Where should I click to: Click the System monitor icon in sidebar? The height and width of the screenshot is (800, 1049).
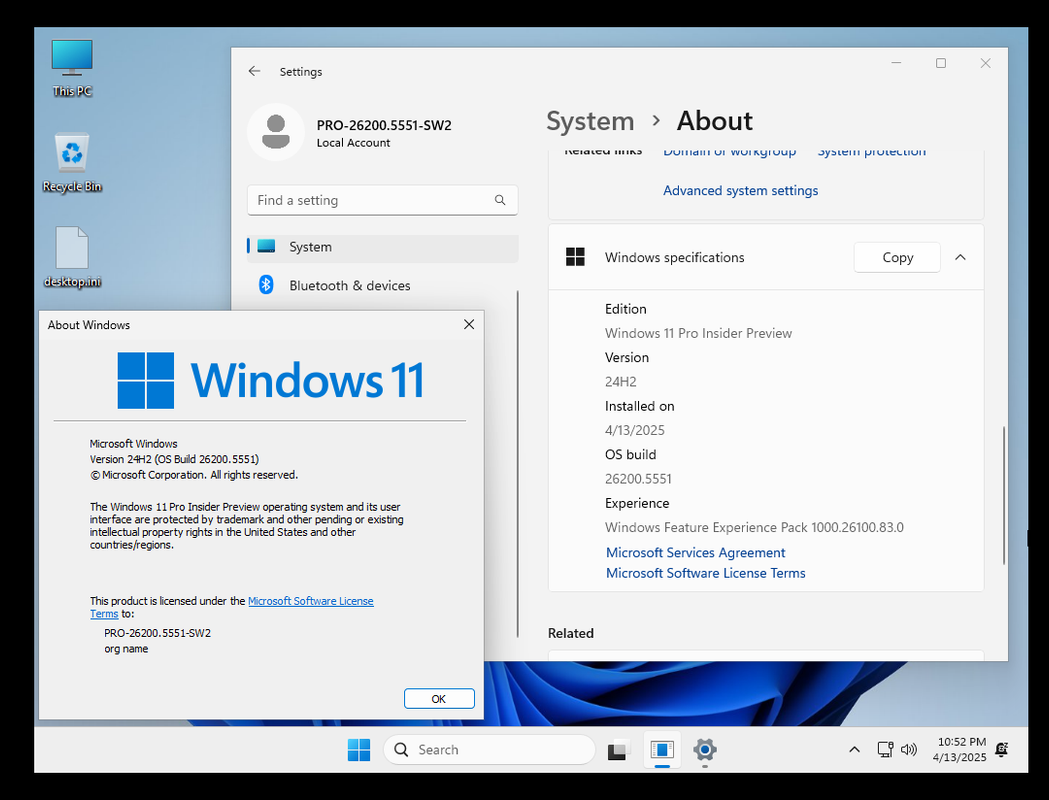[266, 246]
